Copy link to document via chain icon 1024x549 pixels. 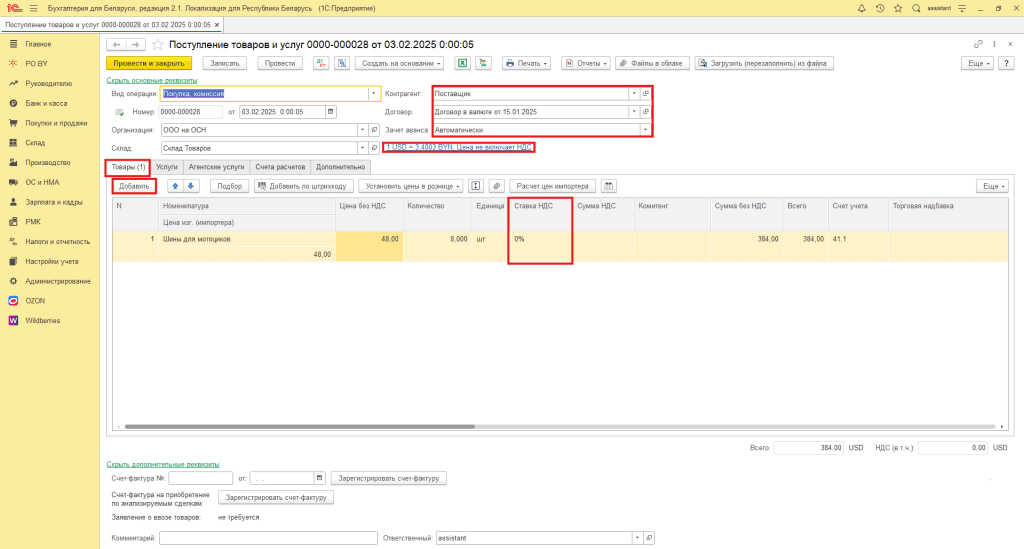coord(978,44)
